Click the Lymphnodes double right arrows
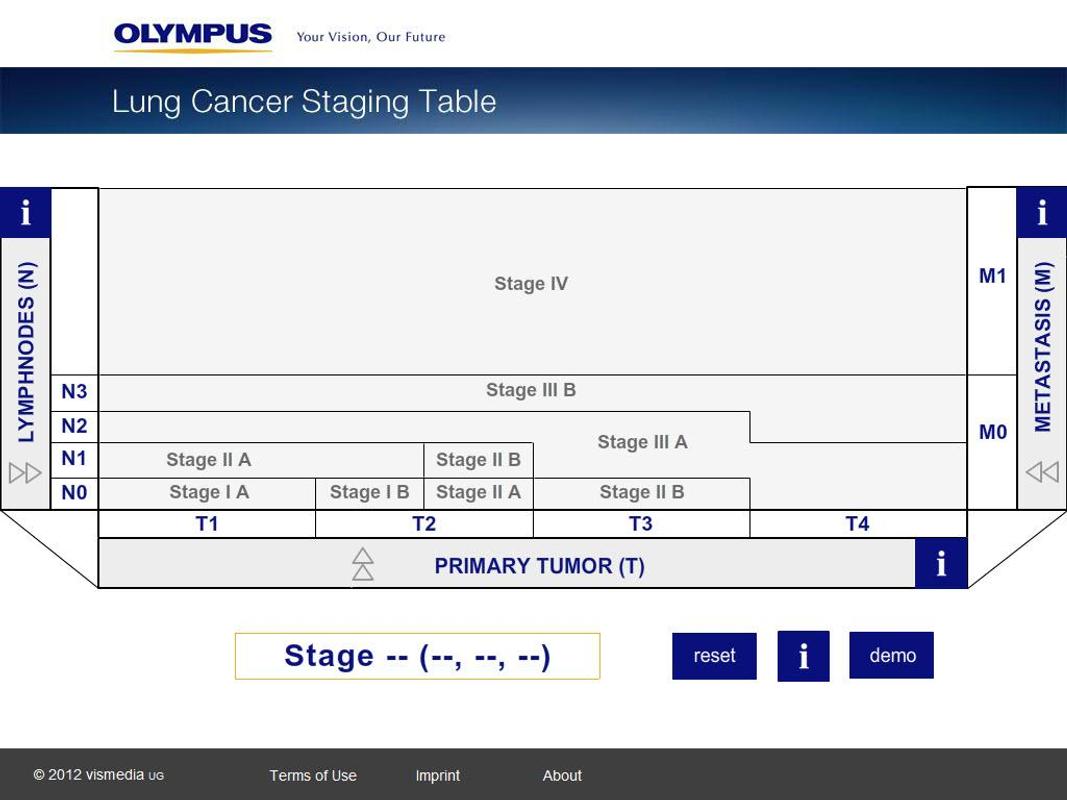 [25, 473]
